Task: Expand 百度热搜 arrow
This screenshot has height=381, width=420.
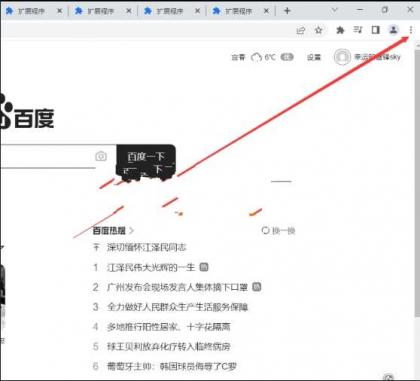Action: click(131, 230)
